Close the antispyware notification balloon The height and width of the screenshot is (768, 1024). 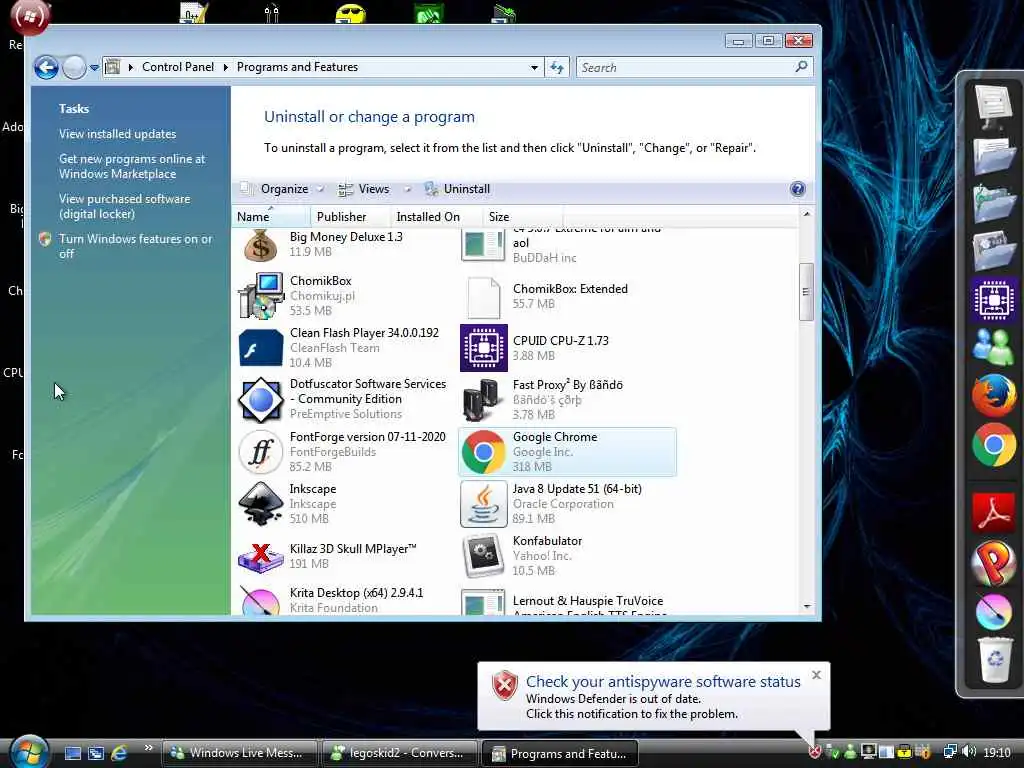pyautogui.click(x=816, y=675)
